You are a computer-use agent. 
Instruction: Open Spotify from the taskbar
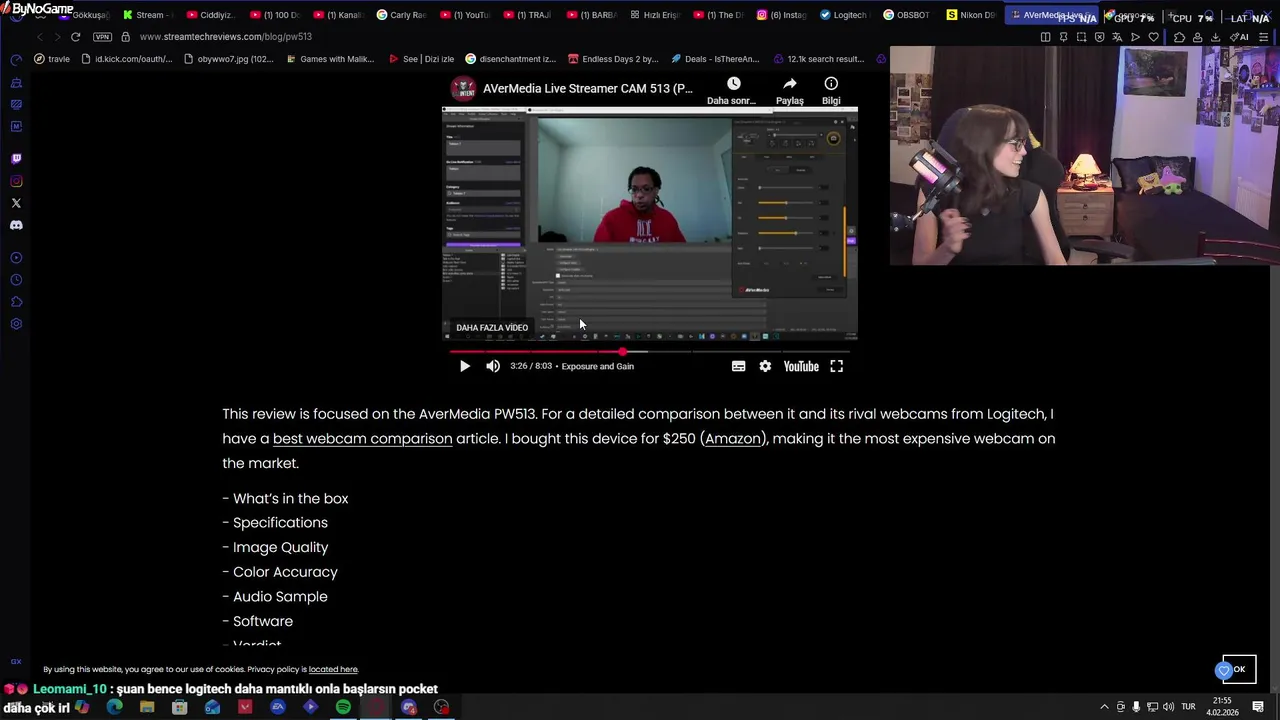(343, 707)
